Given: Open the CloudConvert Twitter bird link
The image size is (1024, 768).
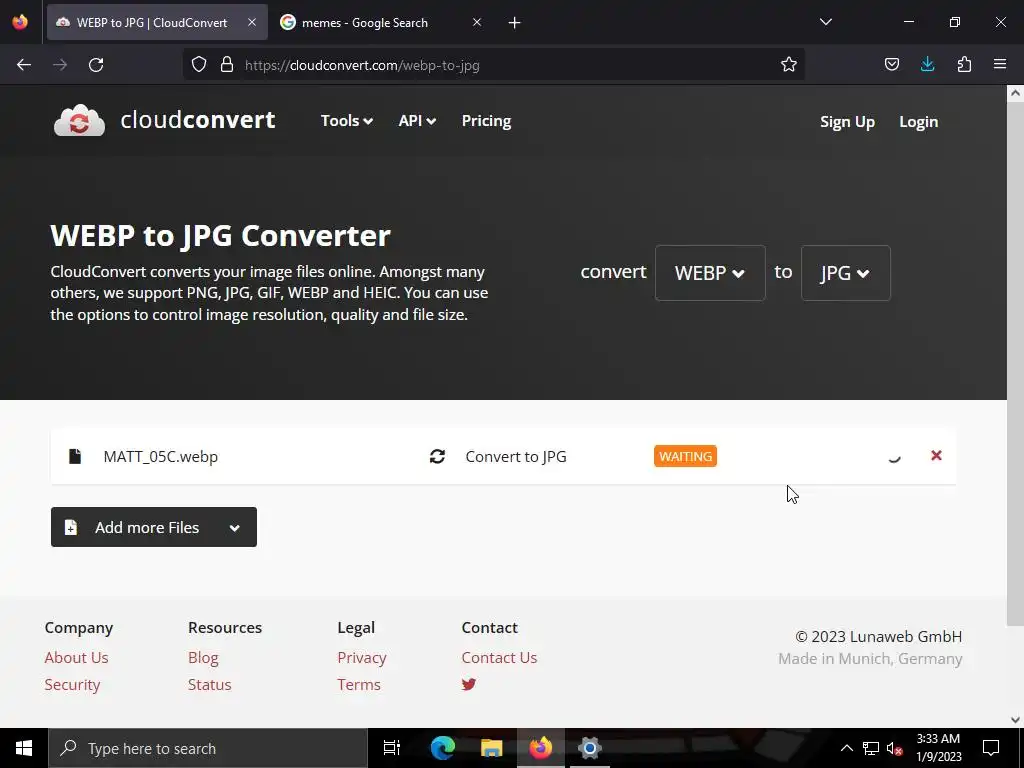Looking at the screenshot, I should tap(469, 684).
